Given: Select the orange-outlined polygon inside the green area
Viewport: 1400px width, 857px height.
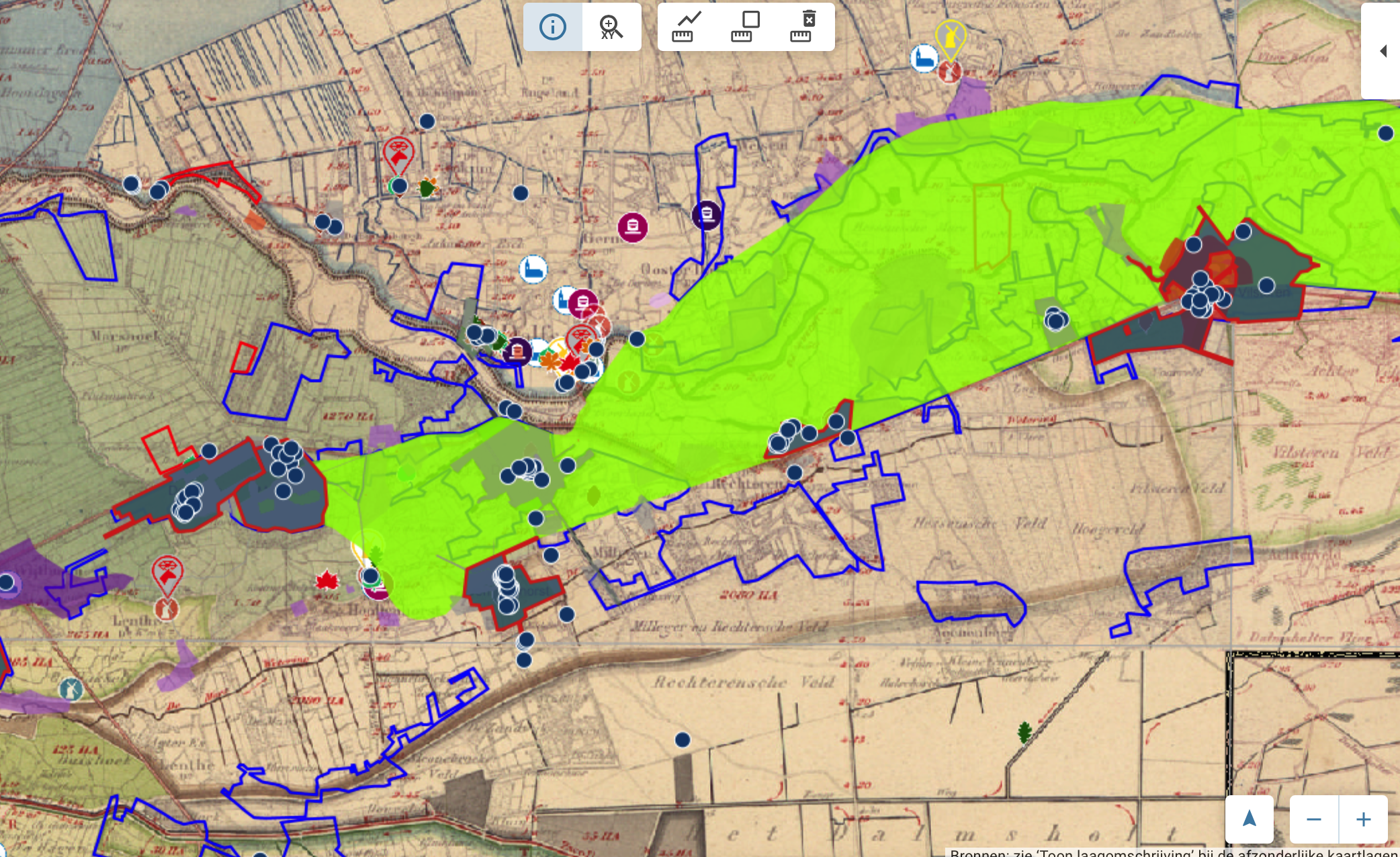Looking at the screenshot, I should [x=992, y=226].
